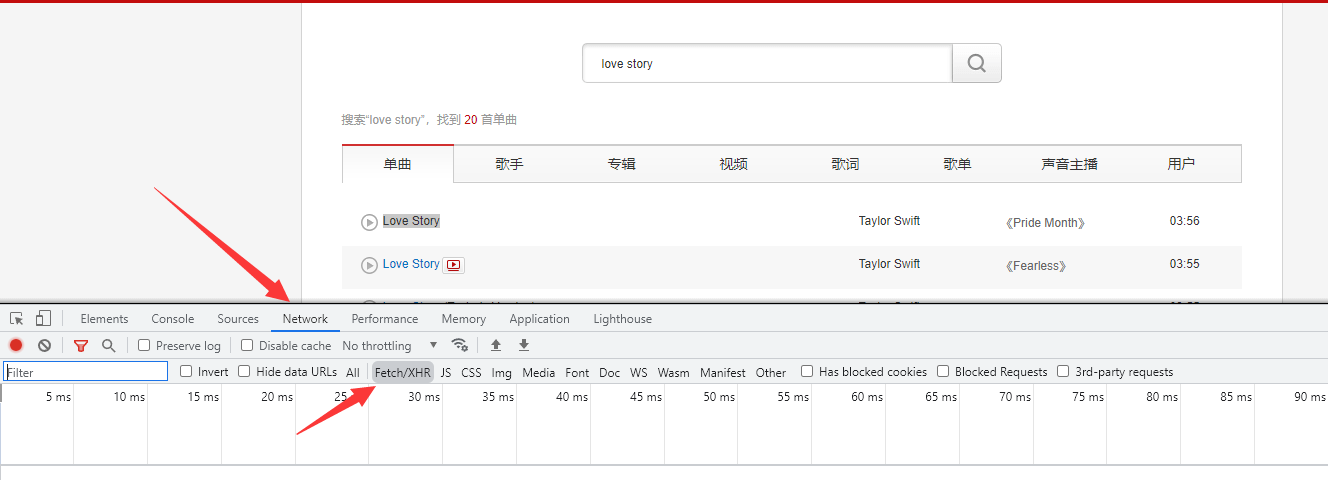Open the MV icon next to Love Story

pos(454,265)
